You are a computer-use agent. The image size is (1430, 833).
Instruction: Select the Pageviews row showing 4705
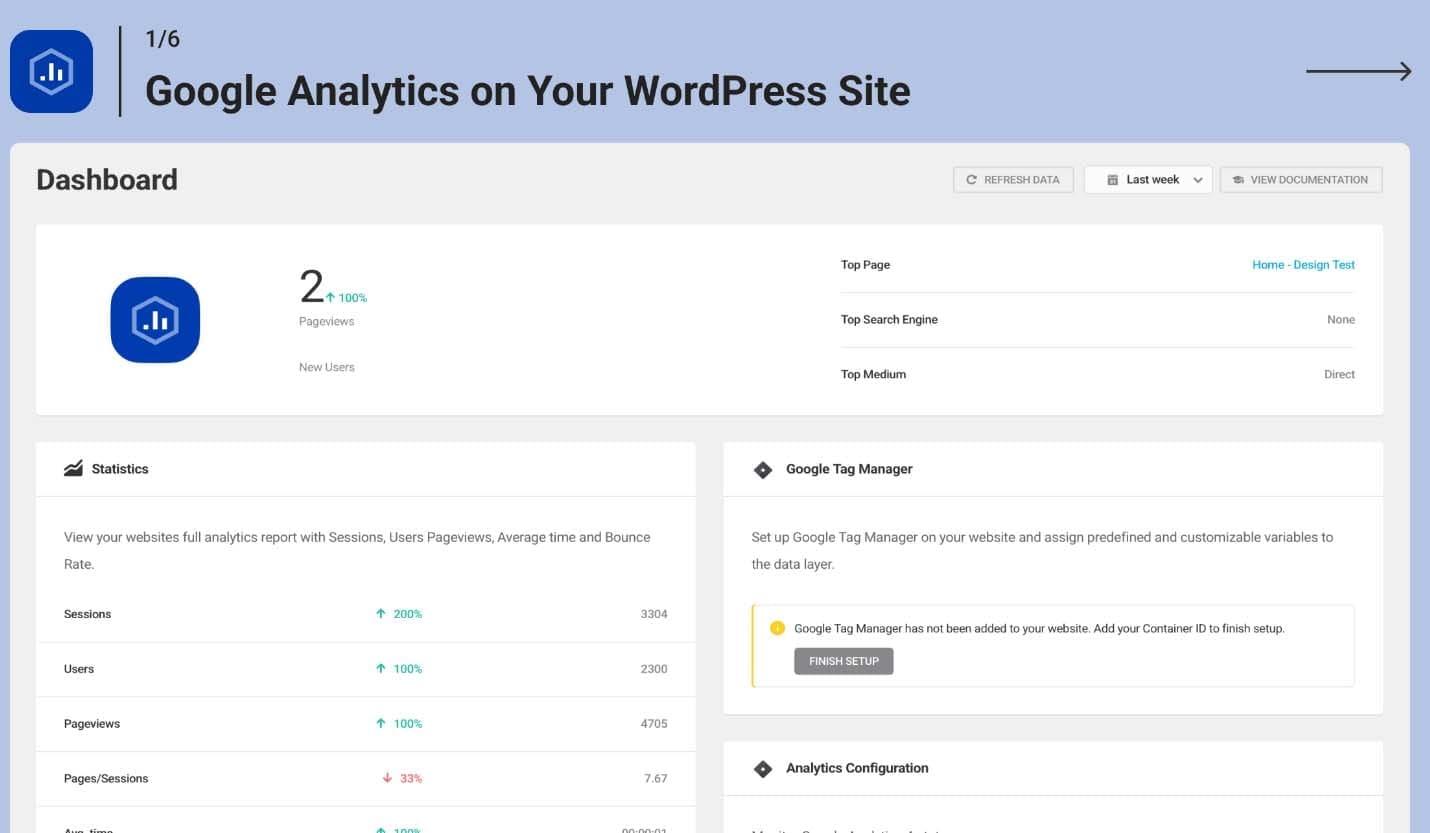365,724
